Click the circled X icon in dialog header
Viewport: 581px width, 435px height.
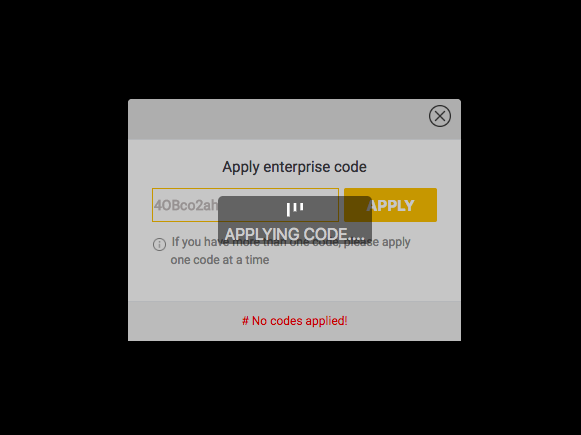coord(440,116)
